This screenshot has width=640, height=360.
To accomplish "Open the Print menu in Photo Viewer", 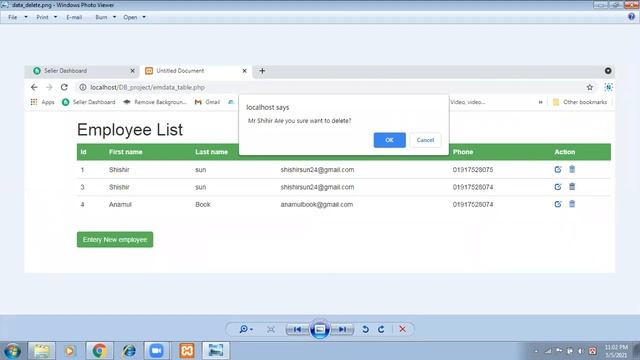I will pyautogui.click(x=47, y=17).
